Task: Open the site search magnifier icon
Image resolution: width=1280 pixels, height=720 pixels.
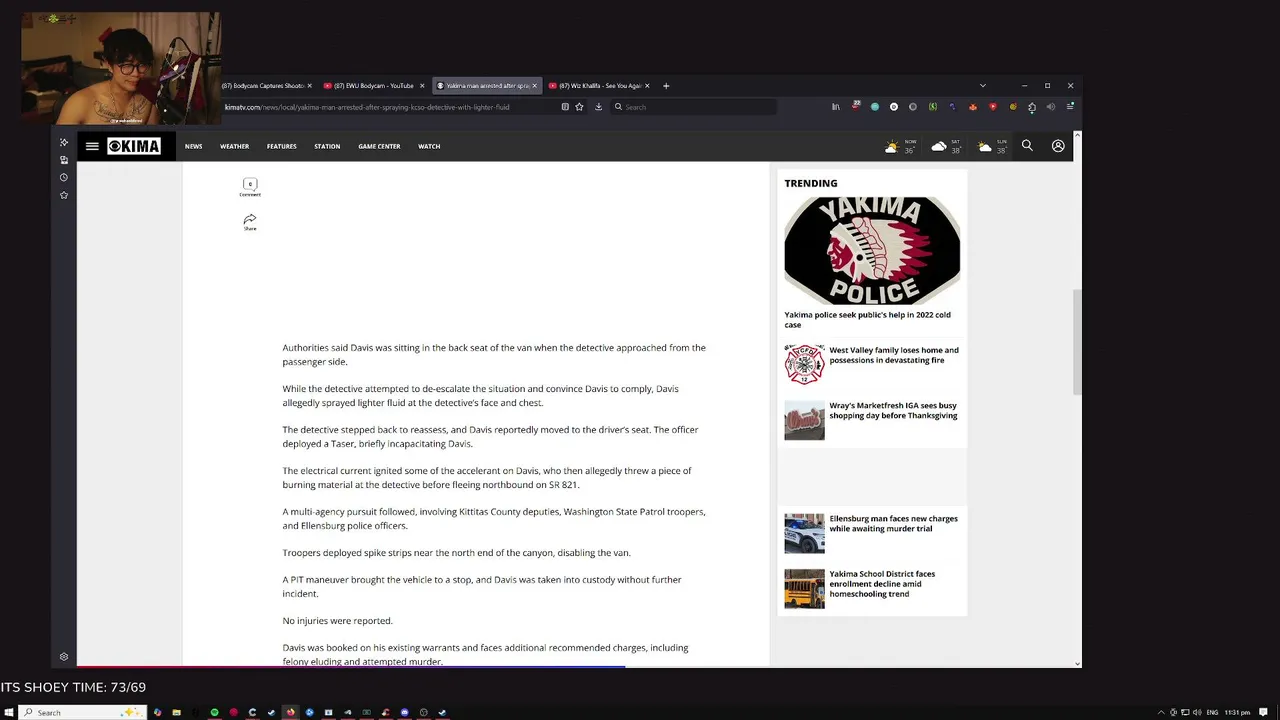Action: point(1027,146)
